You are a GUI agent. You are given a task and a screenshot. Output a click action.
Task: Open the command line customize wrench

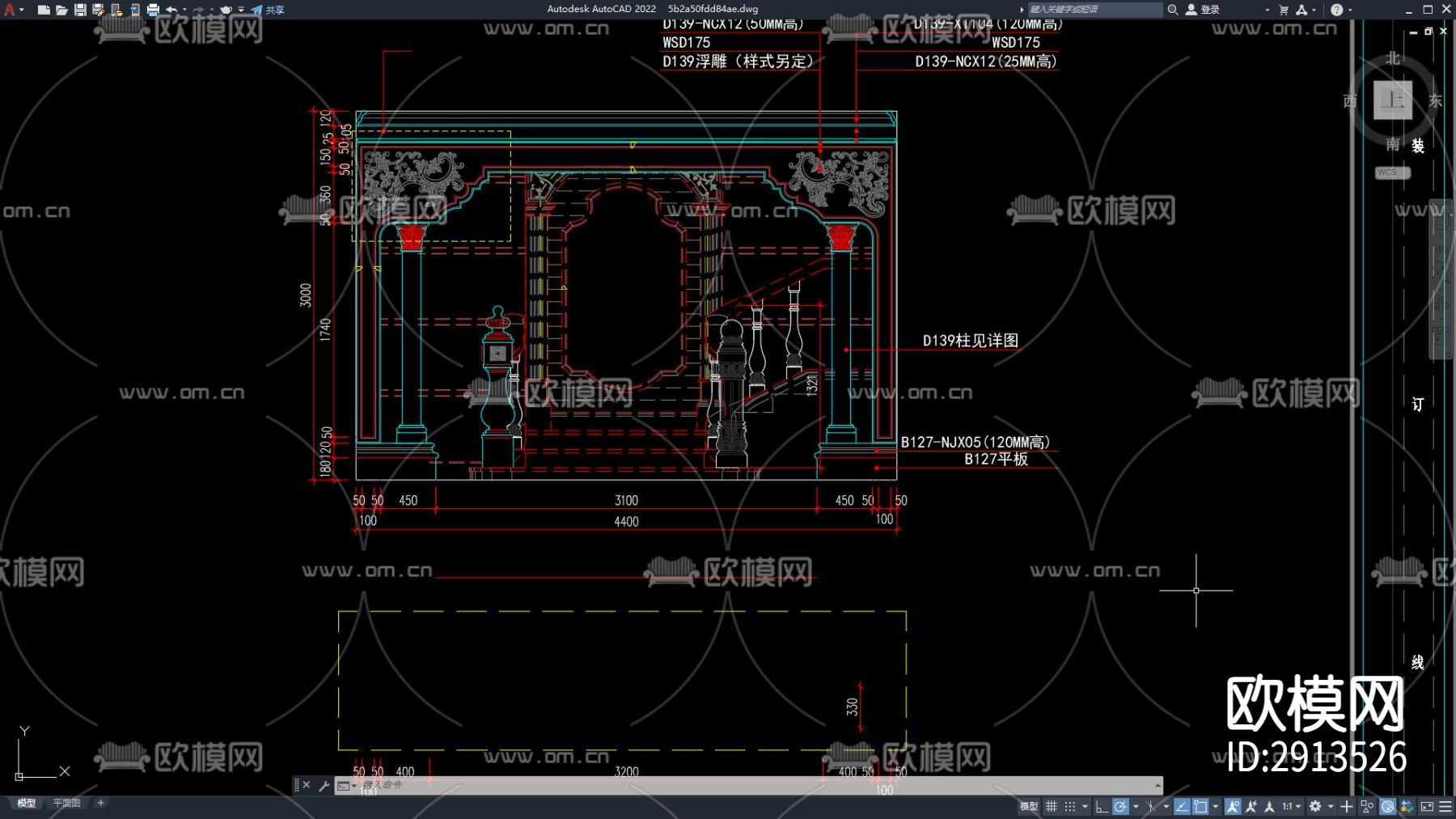[x=324, y=785]
